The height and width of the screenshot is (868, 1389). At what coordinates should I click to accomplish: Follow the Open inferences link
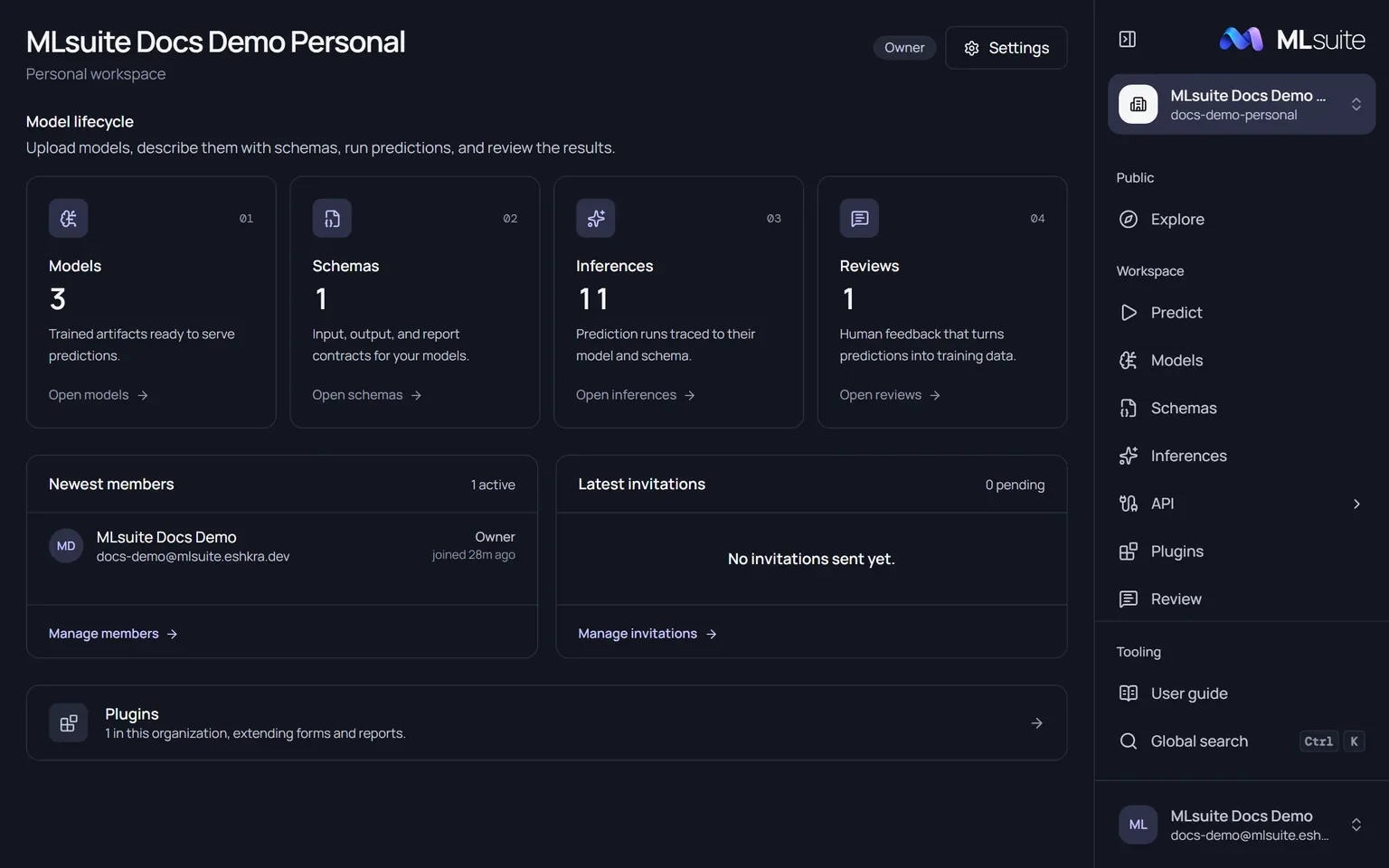[636, 395]
